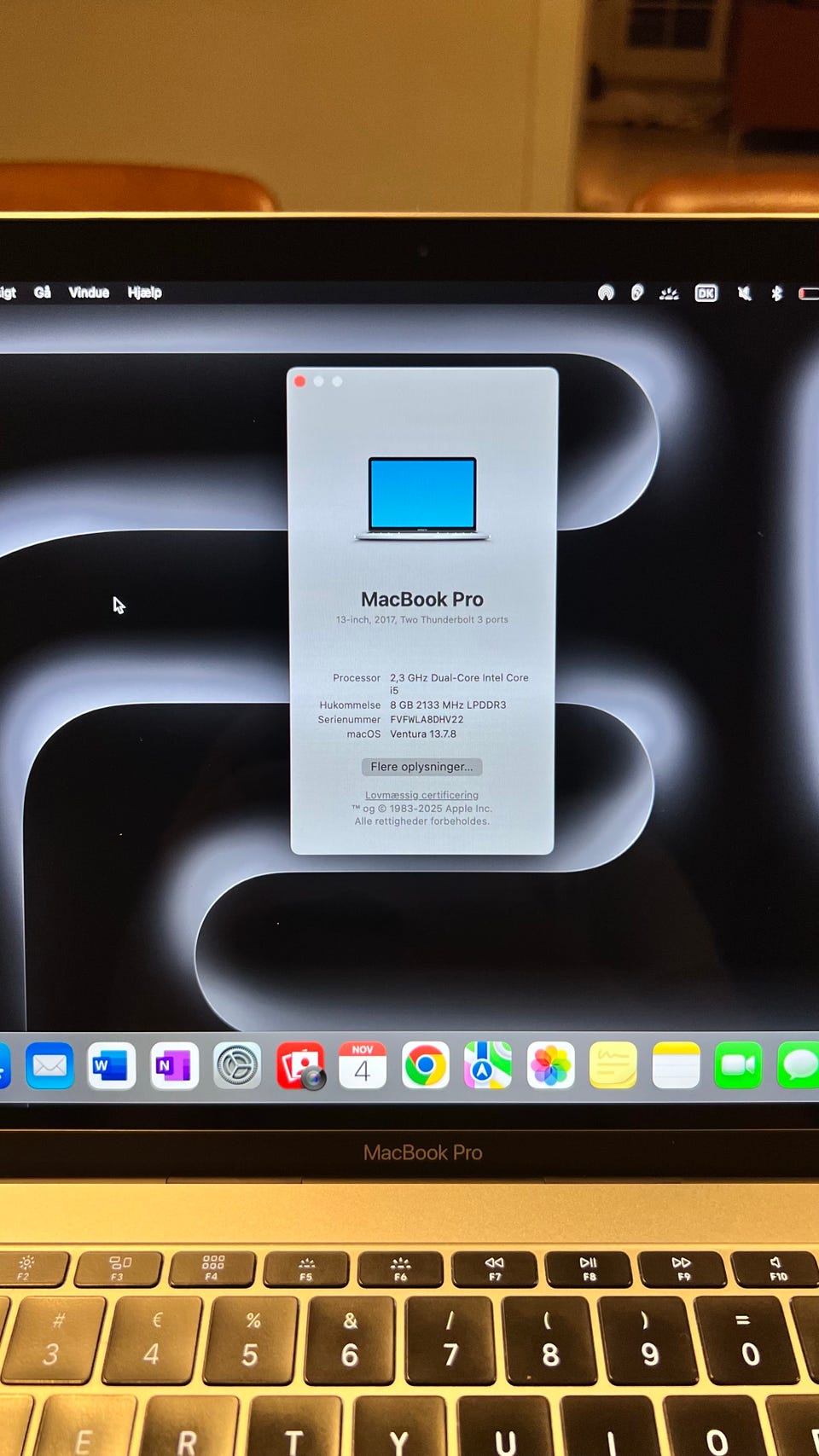The image size is (819, 1456).
Task: Select the '2,3 GHz Dual-Core Intel Core' processor value
Action: point(459,678)
